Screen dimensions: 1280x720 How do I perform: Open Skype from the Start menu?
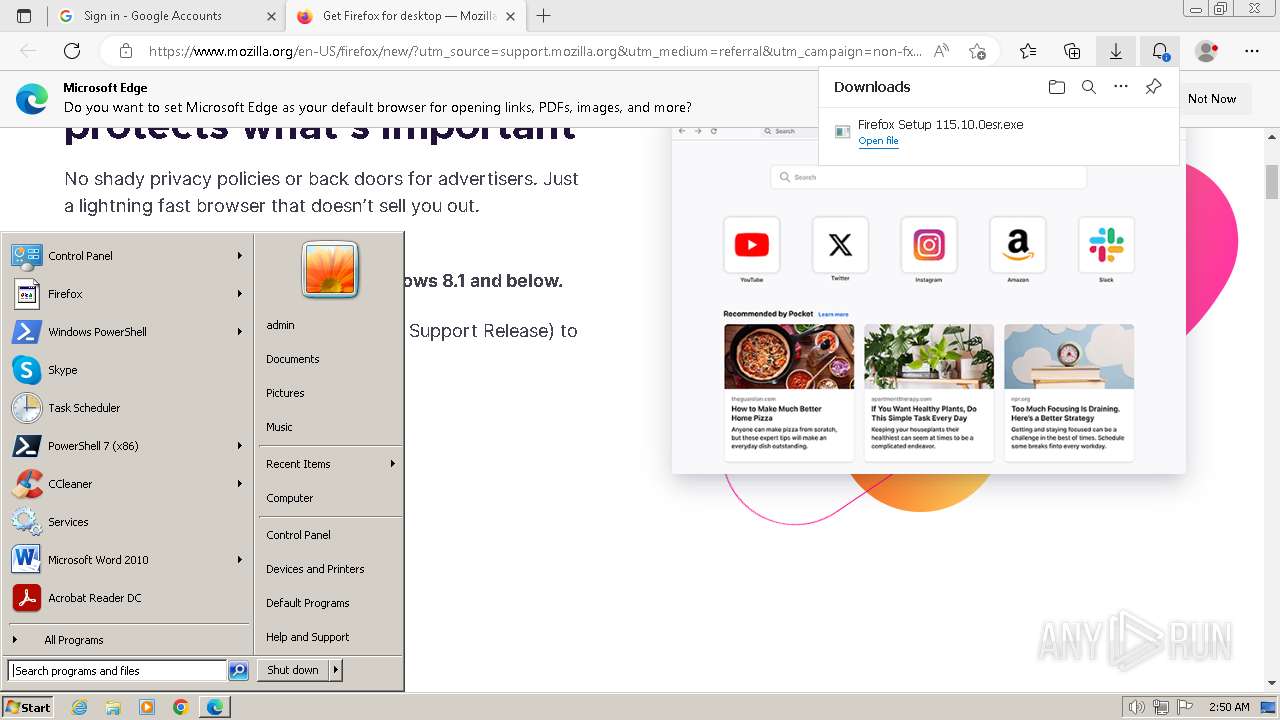(128, 370)
